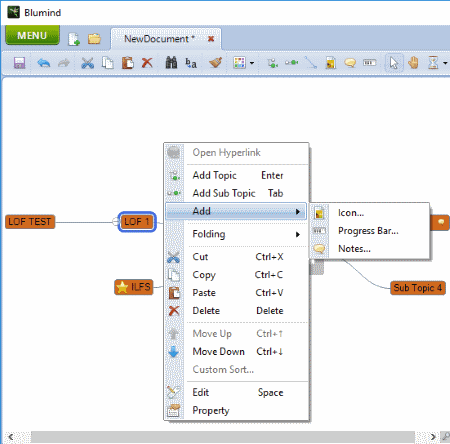Click the scissors Cut toolbar icon
This screenshot has width=450, height=444.
point(87,63)
